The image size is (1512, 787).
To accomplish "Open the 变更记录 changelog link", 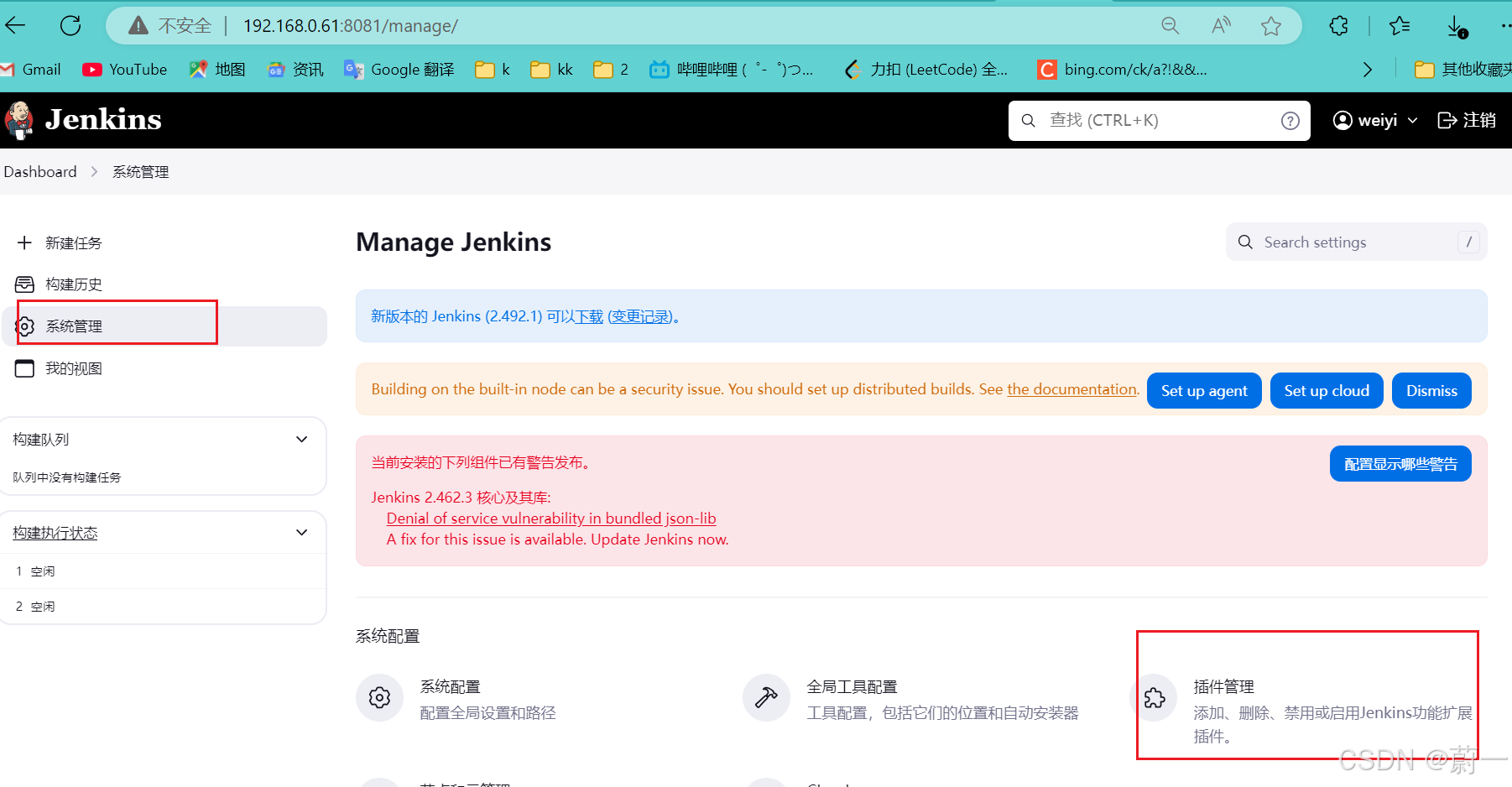I will coord(641,316).
